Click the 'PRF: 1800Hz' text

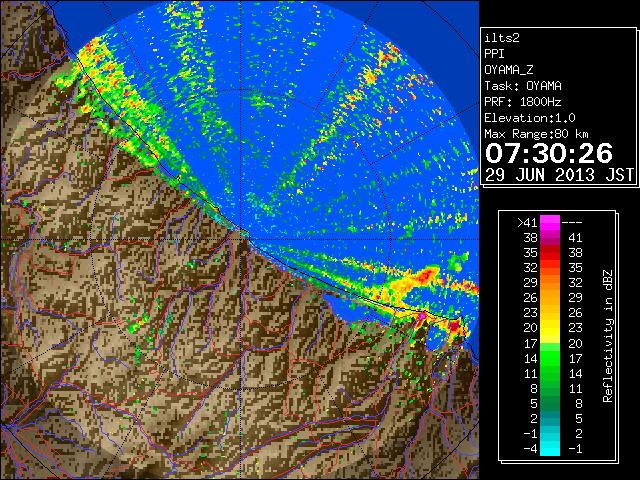[x=523, y=102]
